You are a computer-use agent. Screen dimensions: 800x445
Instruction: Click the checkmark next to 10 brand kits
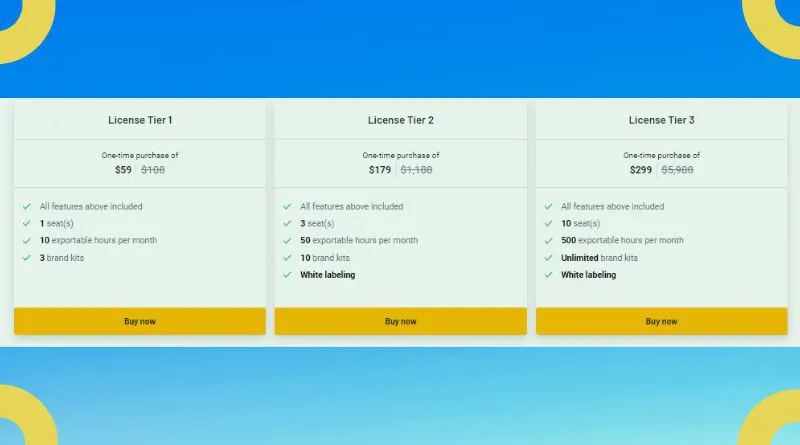tap(288, 258)
